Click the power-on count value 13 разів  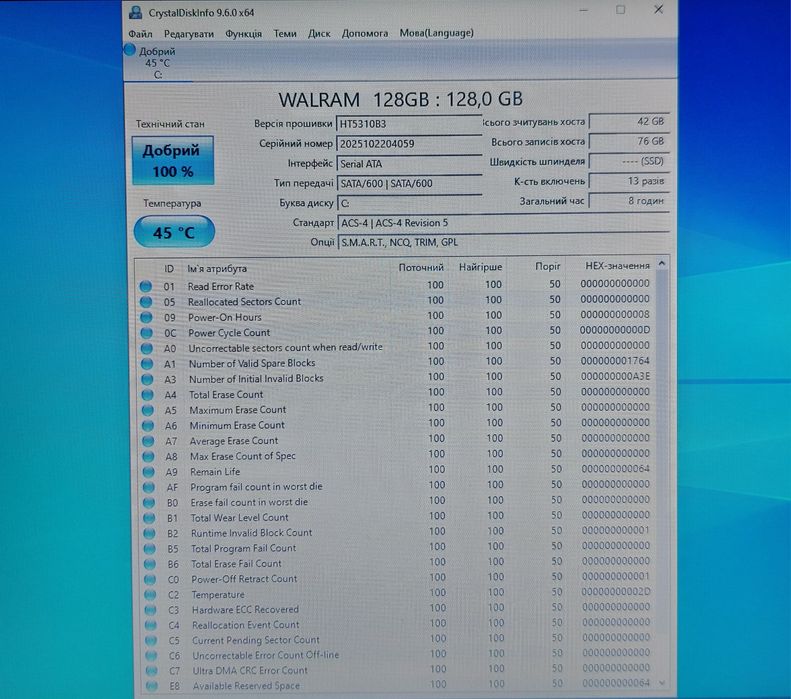pos(629,181)
